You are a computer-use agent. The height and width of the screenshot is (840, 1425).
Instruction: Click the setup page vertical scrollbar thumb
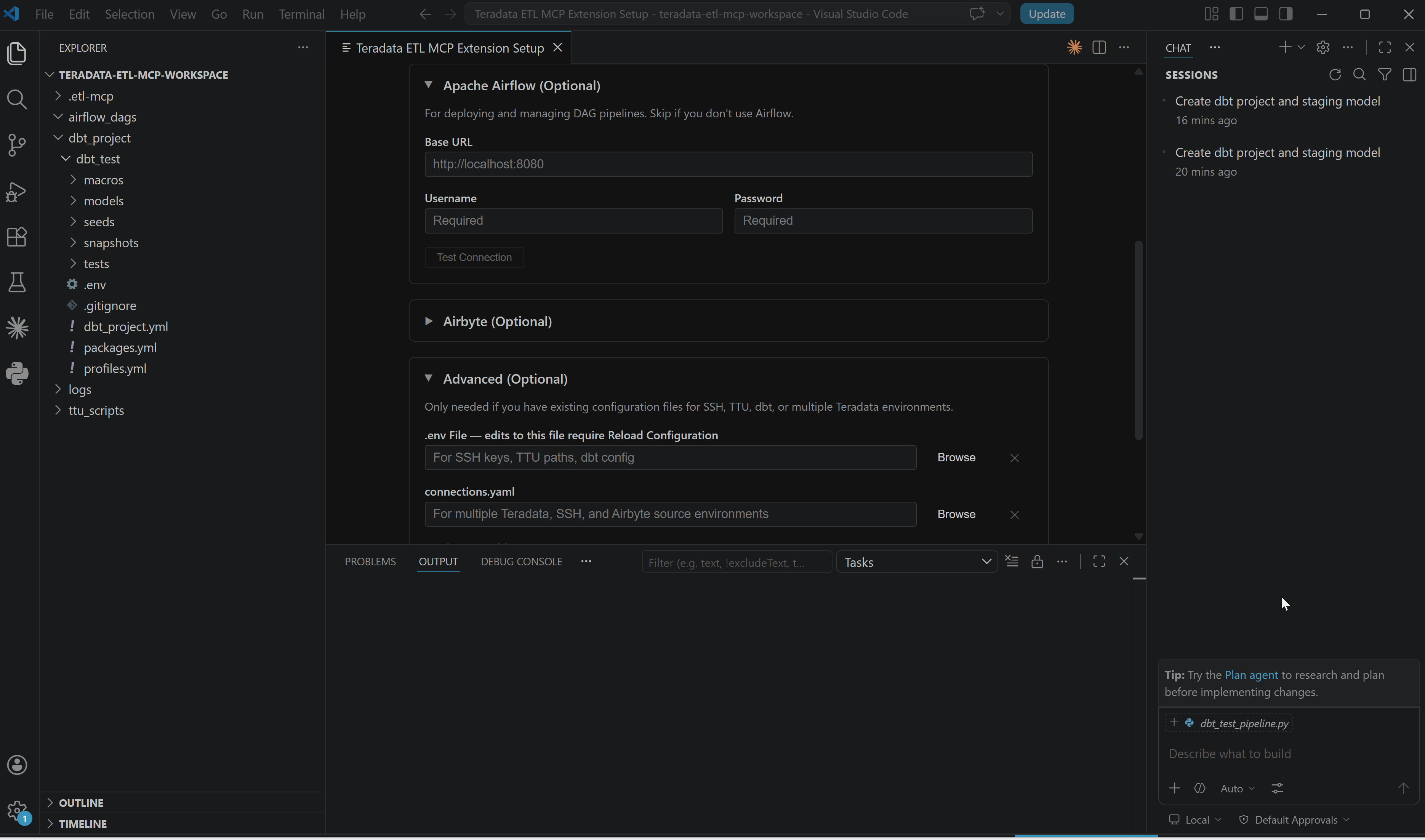pyautogui.click(x=1138, y=340)
